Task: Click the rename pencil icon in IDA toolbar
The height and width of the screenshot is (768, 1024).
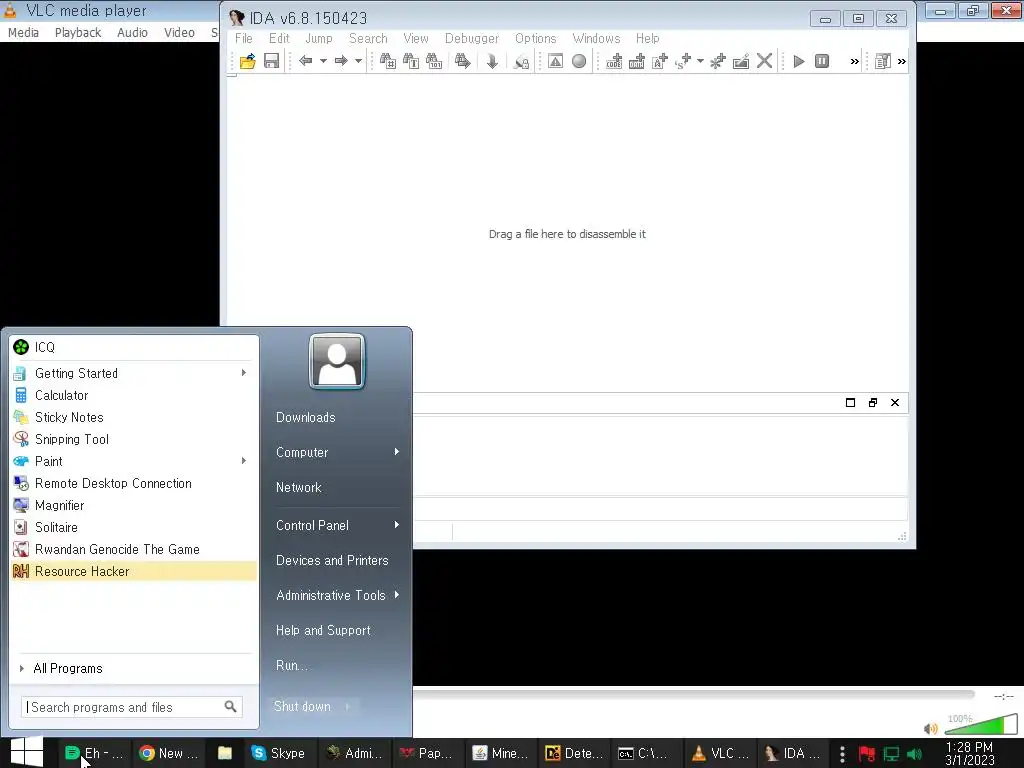Action: [x=741, y=61]
